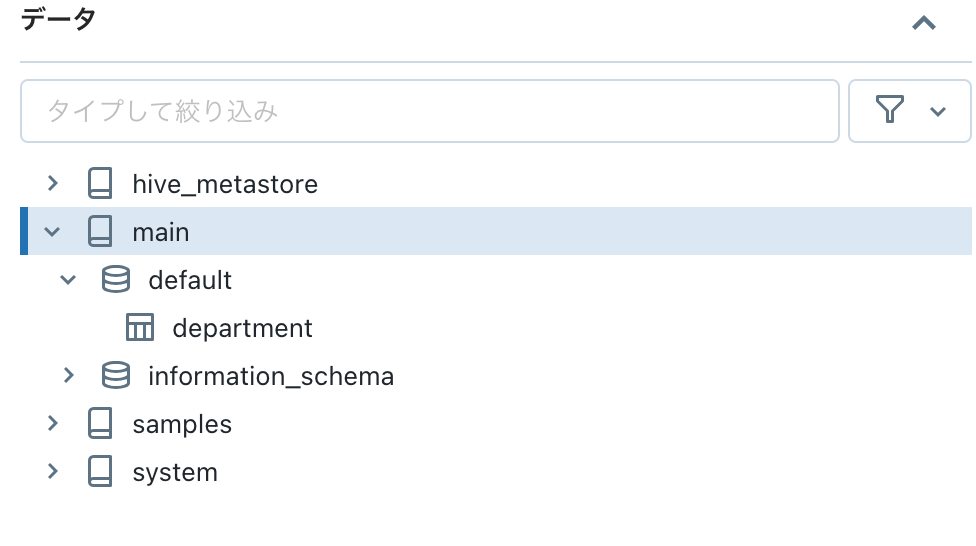Screen dimensions: 976x546
Task: Open the filter dropdown arrow
Action: 938,111
